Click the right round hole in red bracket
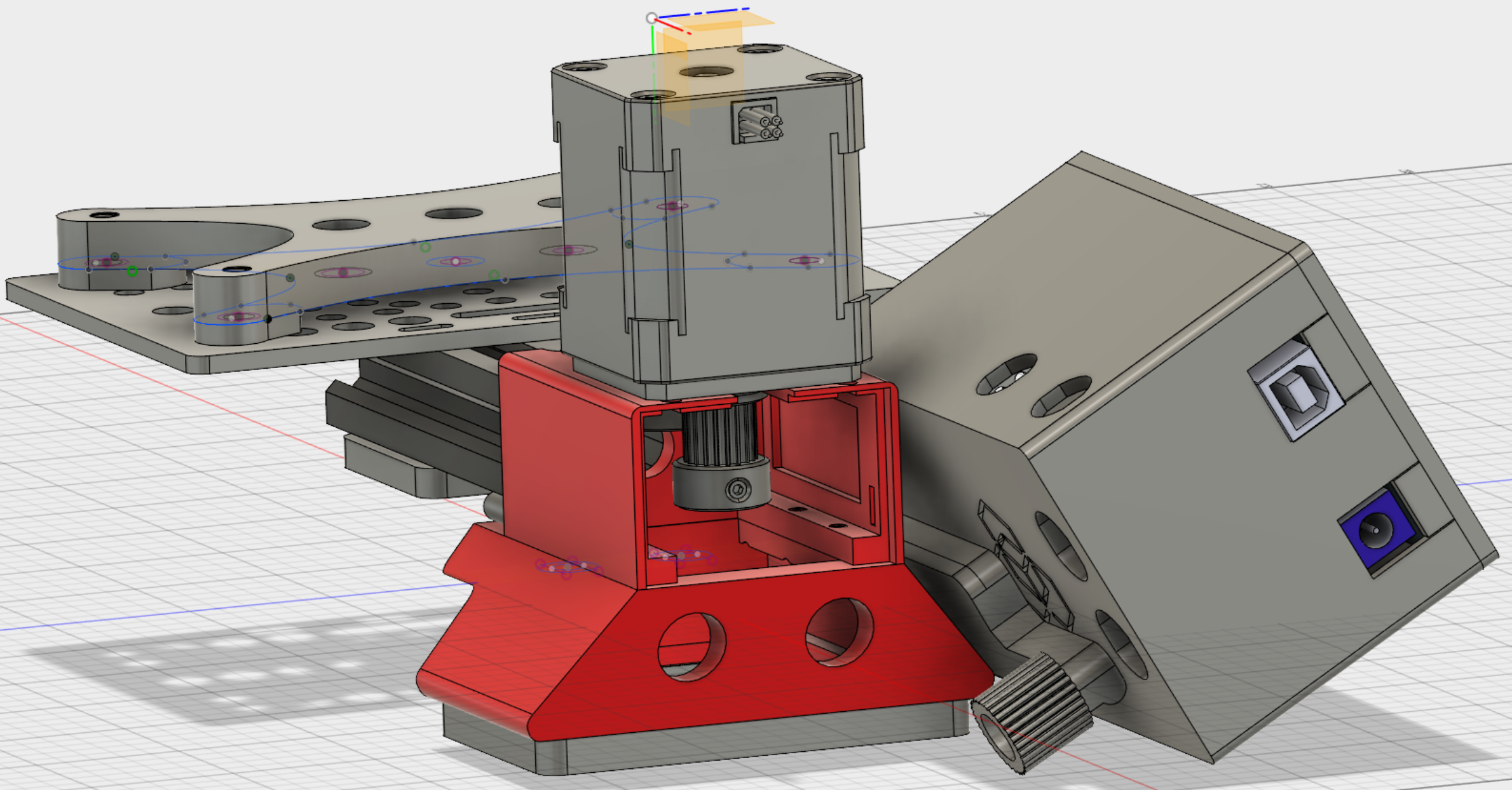1512x790 pixels. click(x=839, y=632)
